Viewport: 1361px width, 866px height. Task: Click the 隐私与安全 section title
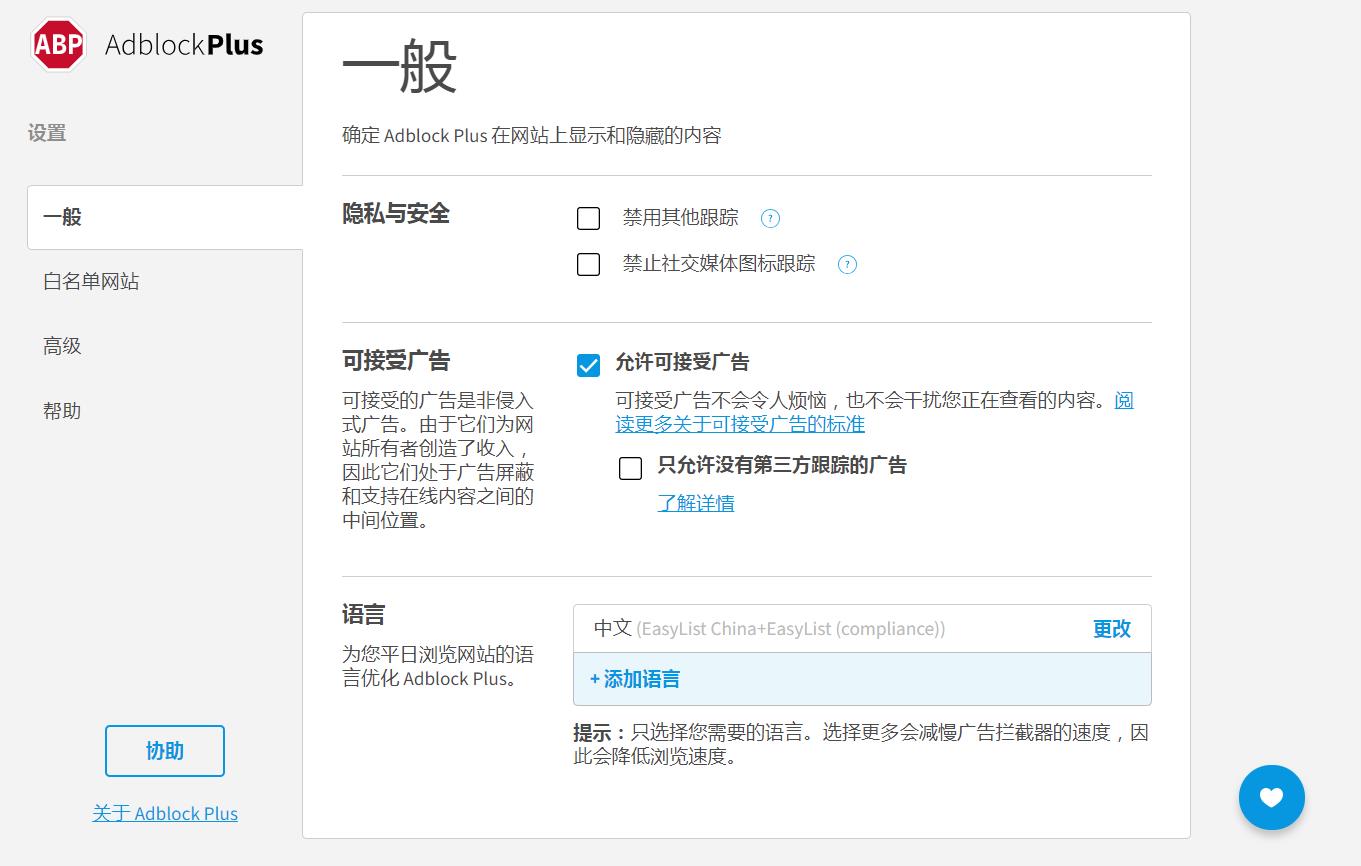coord(396,214)
